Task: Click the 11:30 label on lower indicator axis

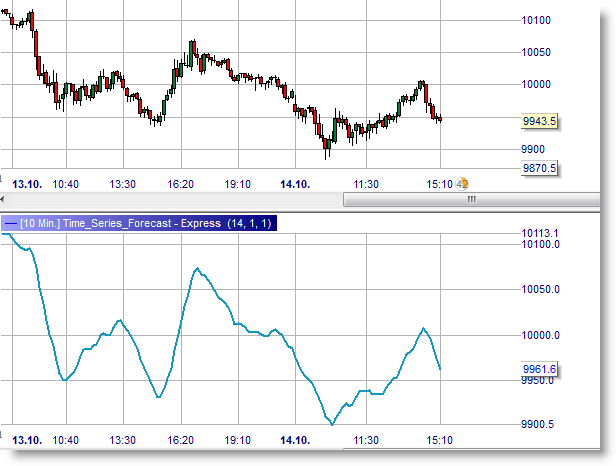Action: [x=367, y=440]
